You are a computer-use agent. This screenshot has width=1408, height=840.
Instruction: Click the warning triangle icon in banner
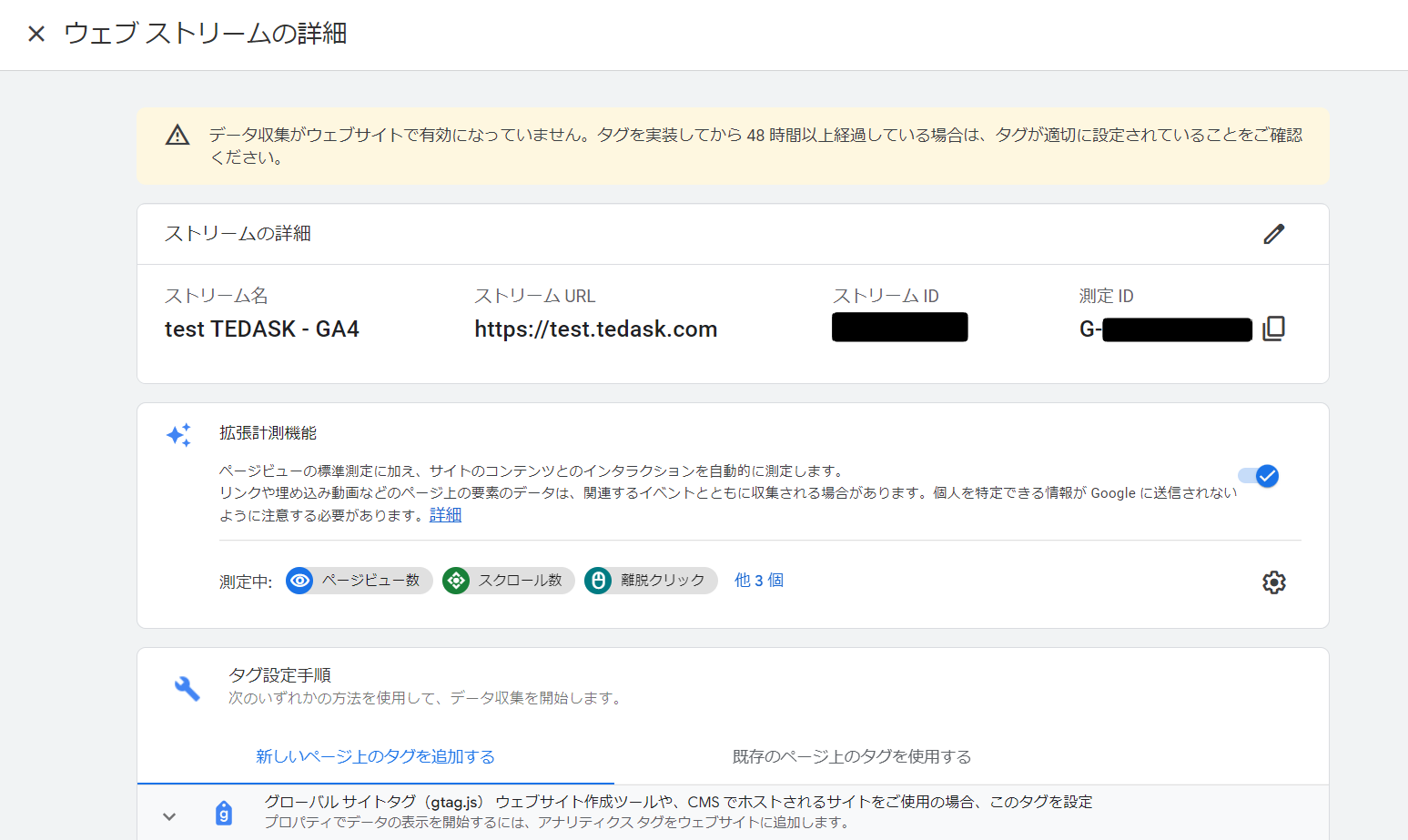click(177, 136)
